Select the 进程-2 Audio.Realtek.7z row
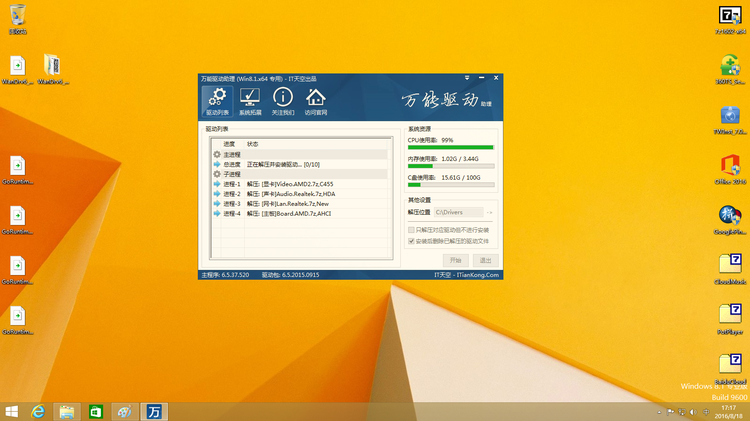The image size is (750, 421). [300, 194]
